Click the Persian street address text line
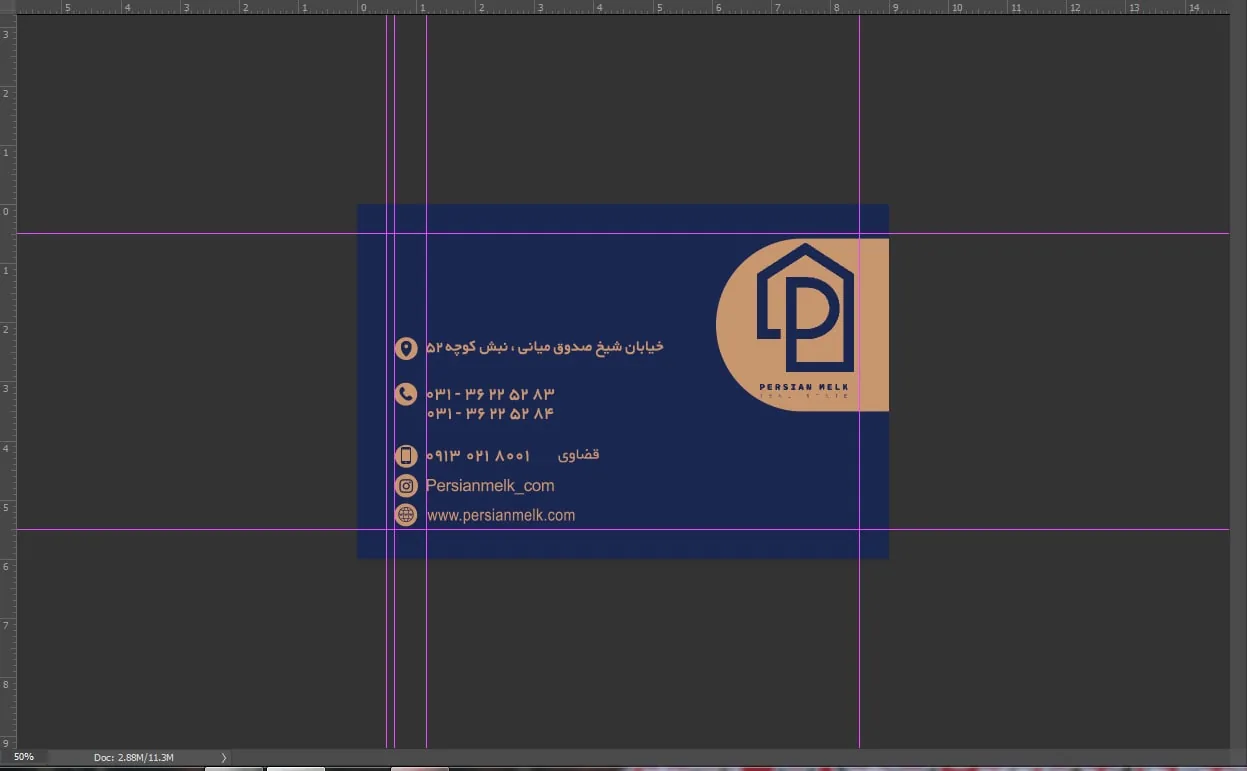This screenshot has width=1247, height=771. click(545, 347)
